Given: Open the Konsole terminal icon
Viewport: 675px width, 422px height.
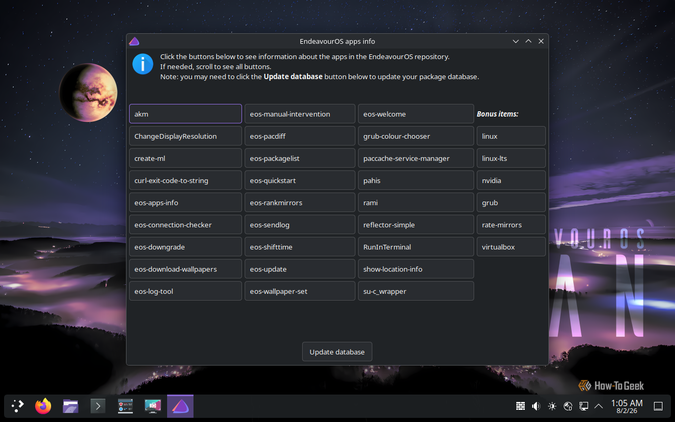Looking at the screenshot, I should pos(98,406).
